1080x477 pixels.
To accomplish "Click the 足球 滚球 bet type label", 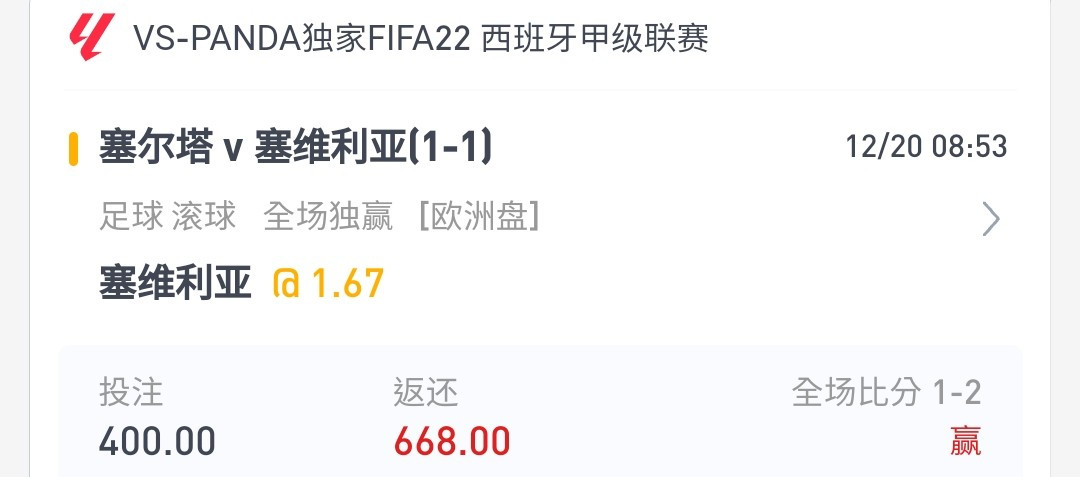I will tap(167, 217).
